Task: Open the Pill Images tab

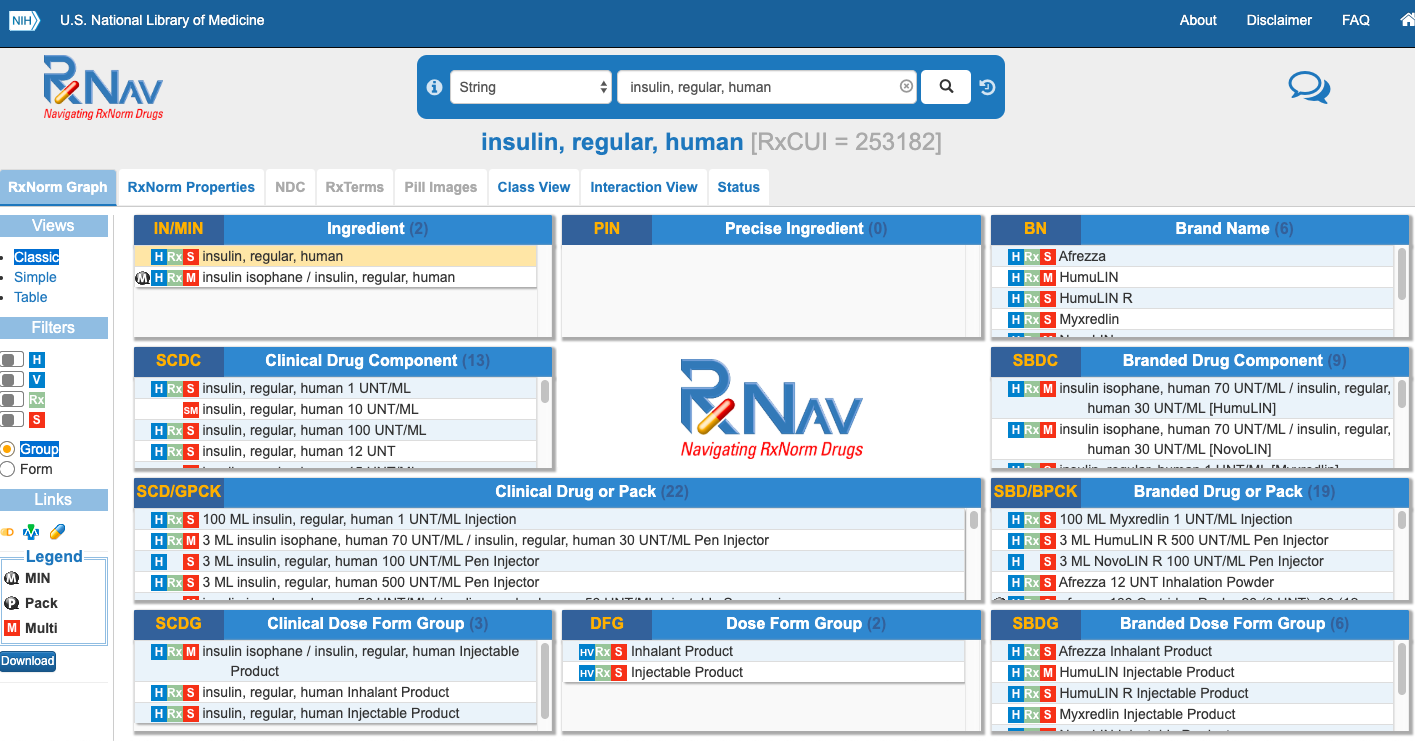Action: click(x=441, y=187)
